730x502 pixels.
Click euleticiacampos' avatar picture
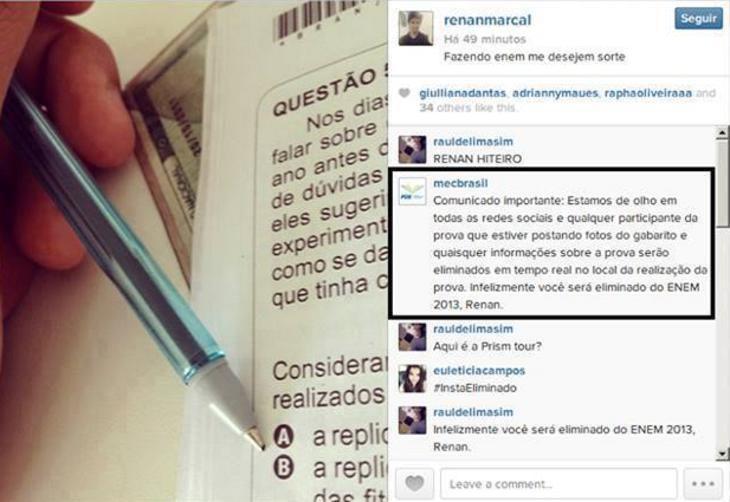pos(412,379)
